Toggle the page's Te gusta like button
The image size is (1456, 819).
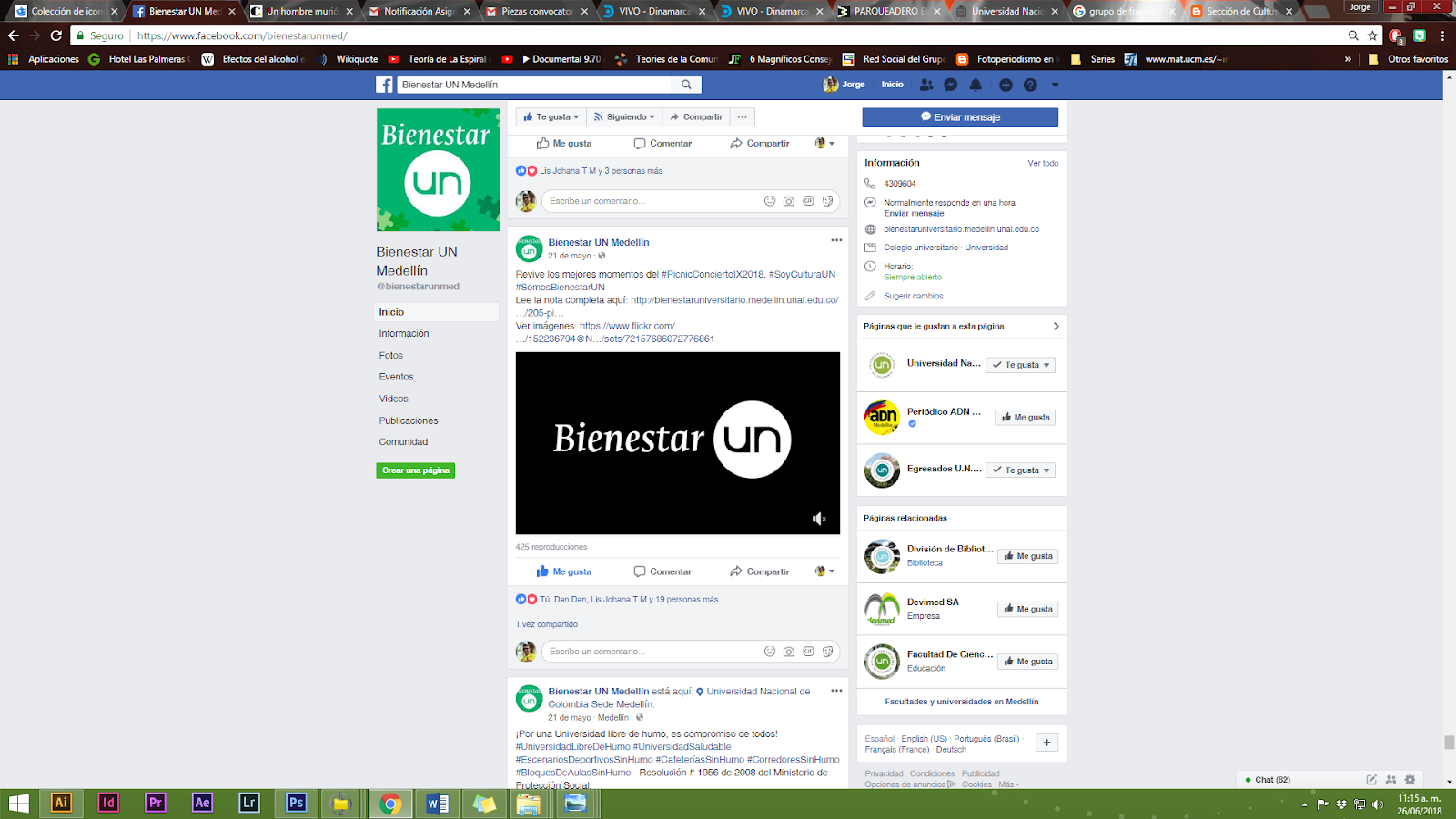tap(551, 117)
